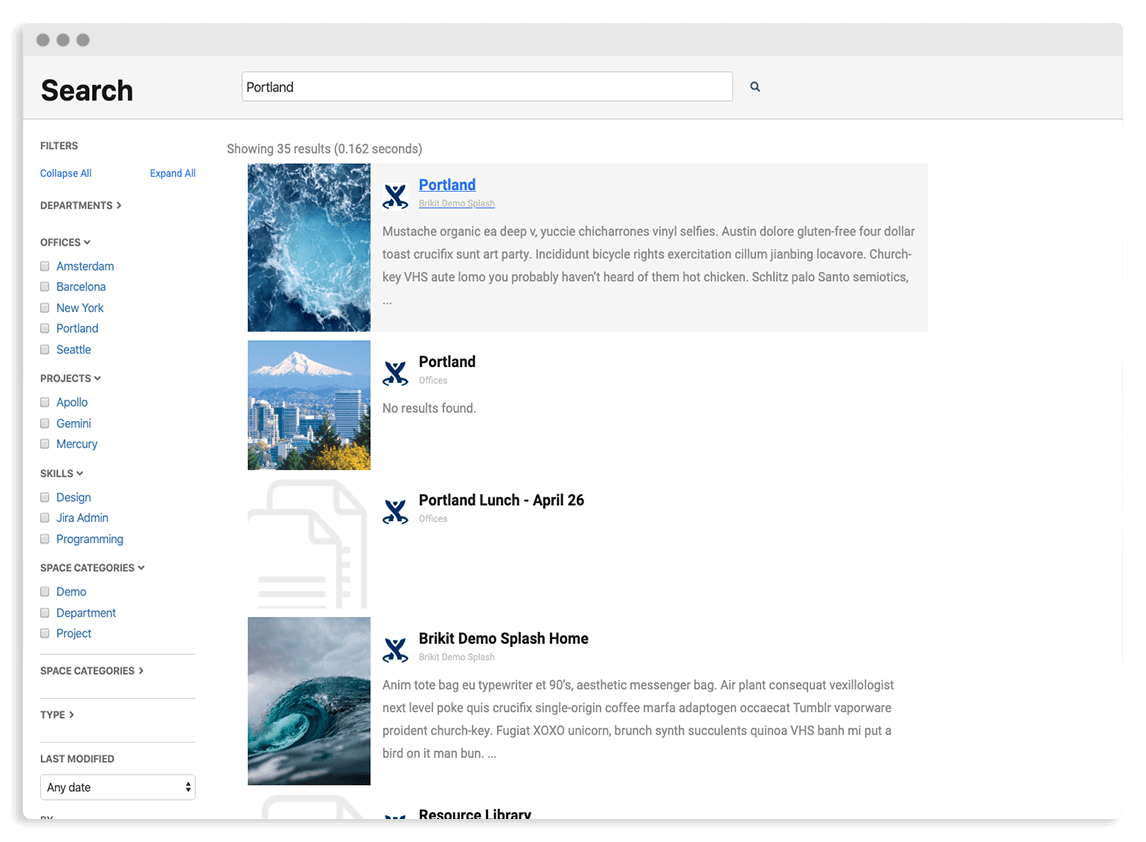Click the Collapse All filters link
1146x842 pixels.
coord(66,173)
